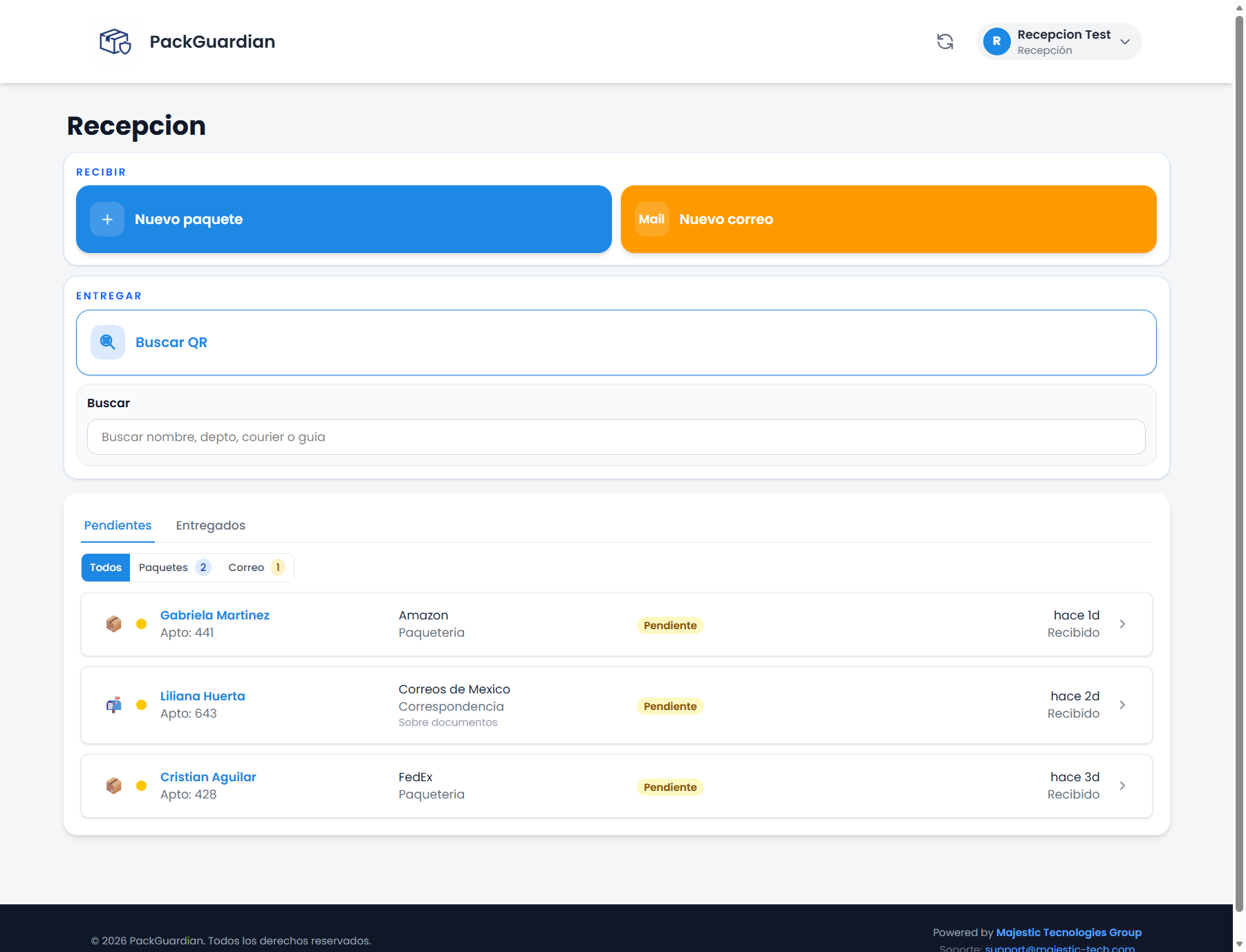Switch to the Entregados tab
Screen dimensions: 1246x952
[210, 525]
